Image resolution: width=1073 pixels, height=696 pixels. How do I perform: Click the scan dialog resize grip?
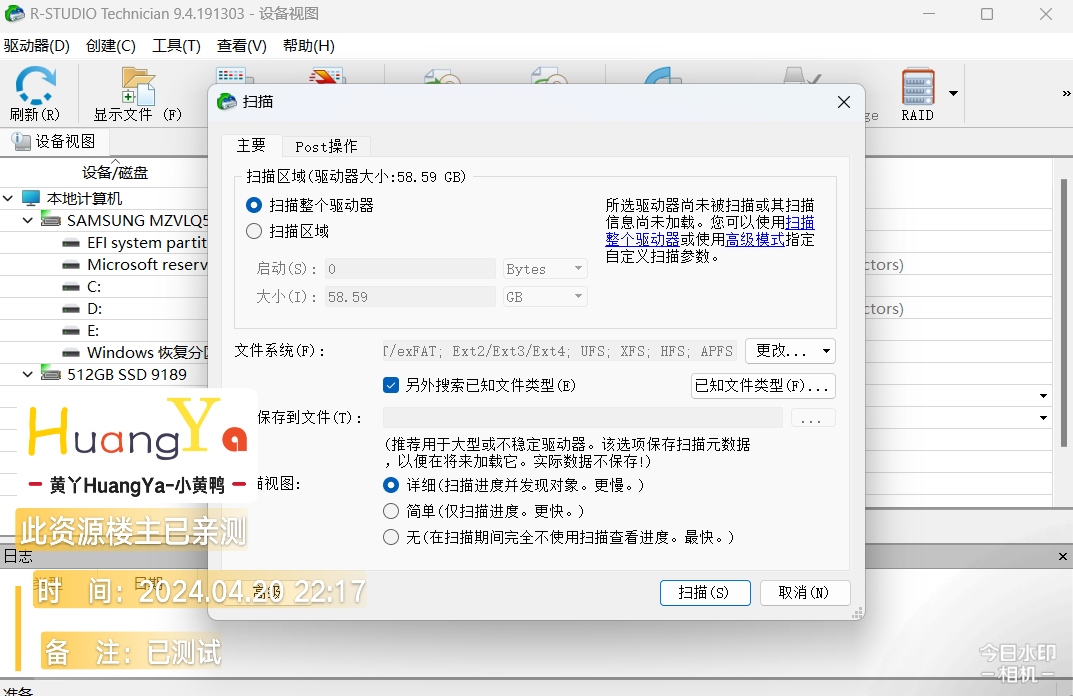coord(857,613)
